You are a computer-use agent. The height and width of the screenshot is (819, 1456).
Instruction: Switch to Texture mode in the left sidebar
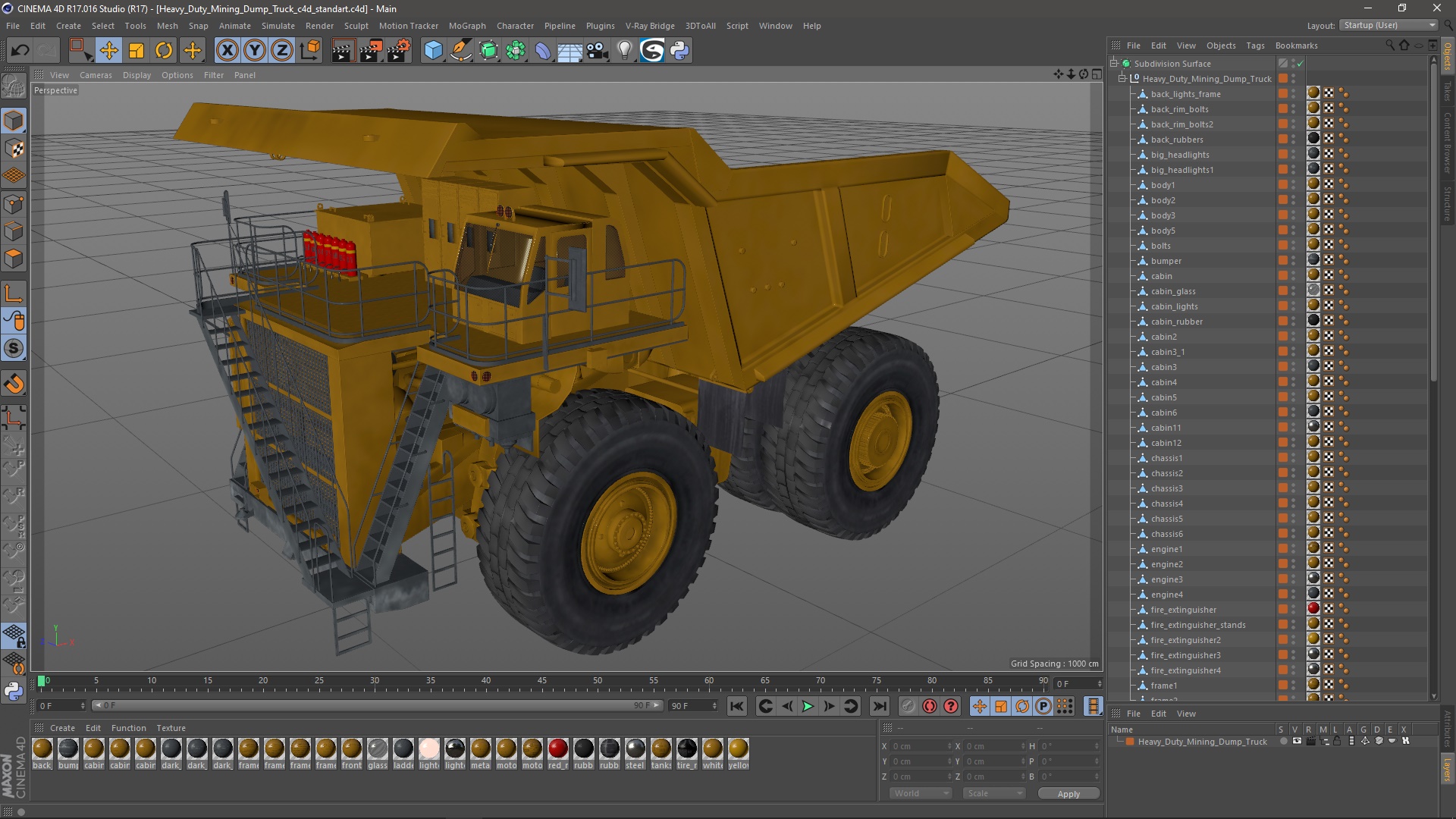14,149
